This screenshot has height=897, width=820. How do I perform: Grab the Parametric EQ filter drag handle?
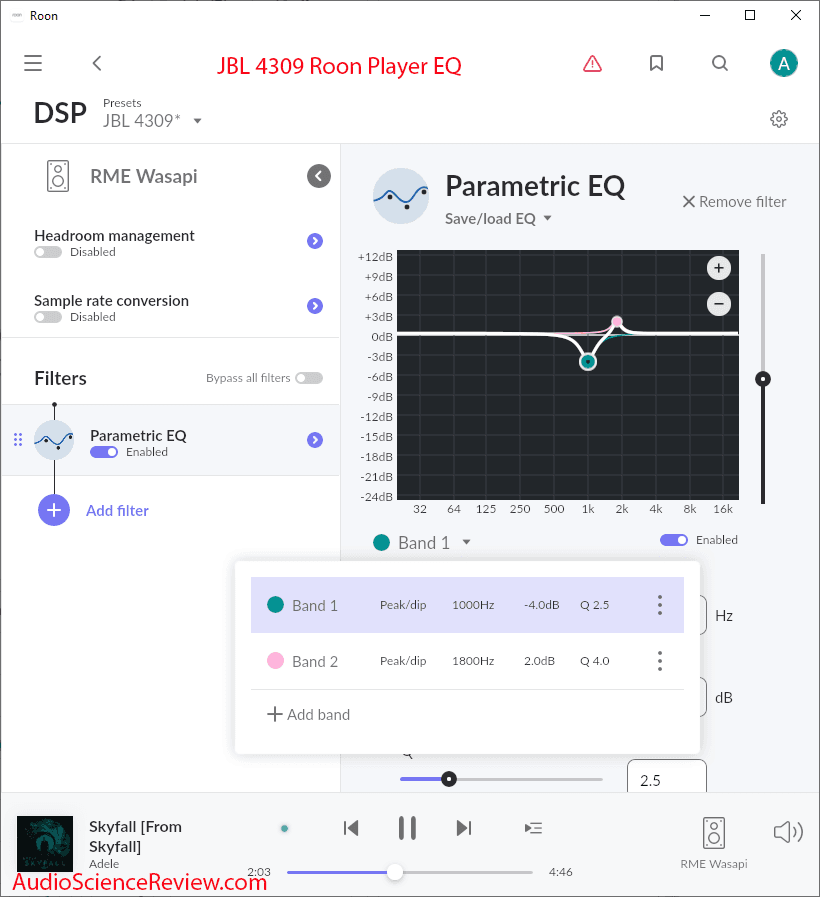point(18,439)
